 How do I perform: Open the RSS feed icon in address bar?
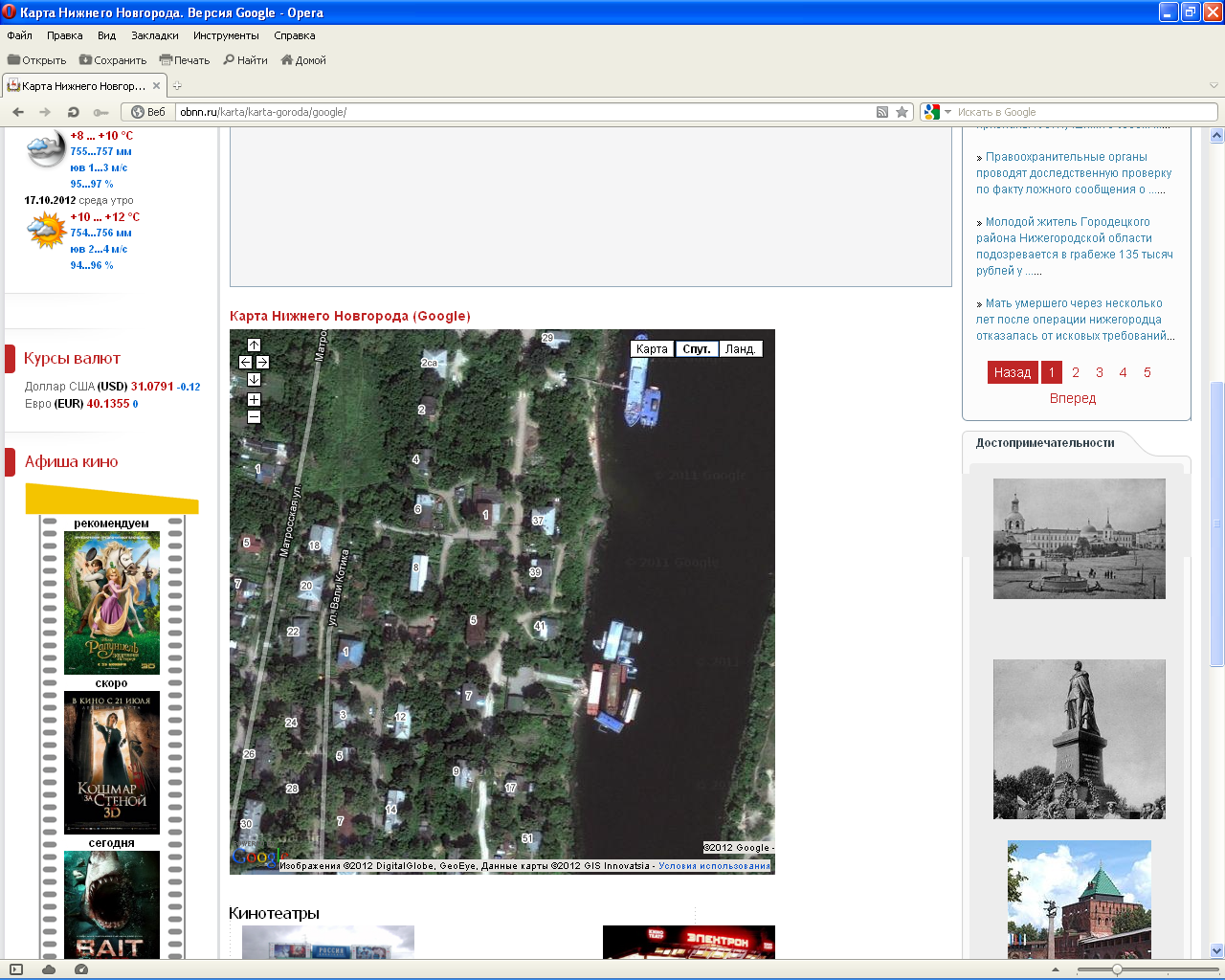tap(882, 112)
